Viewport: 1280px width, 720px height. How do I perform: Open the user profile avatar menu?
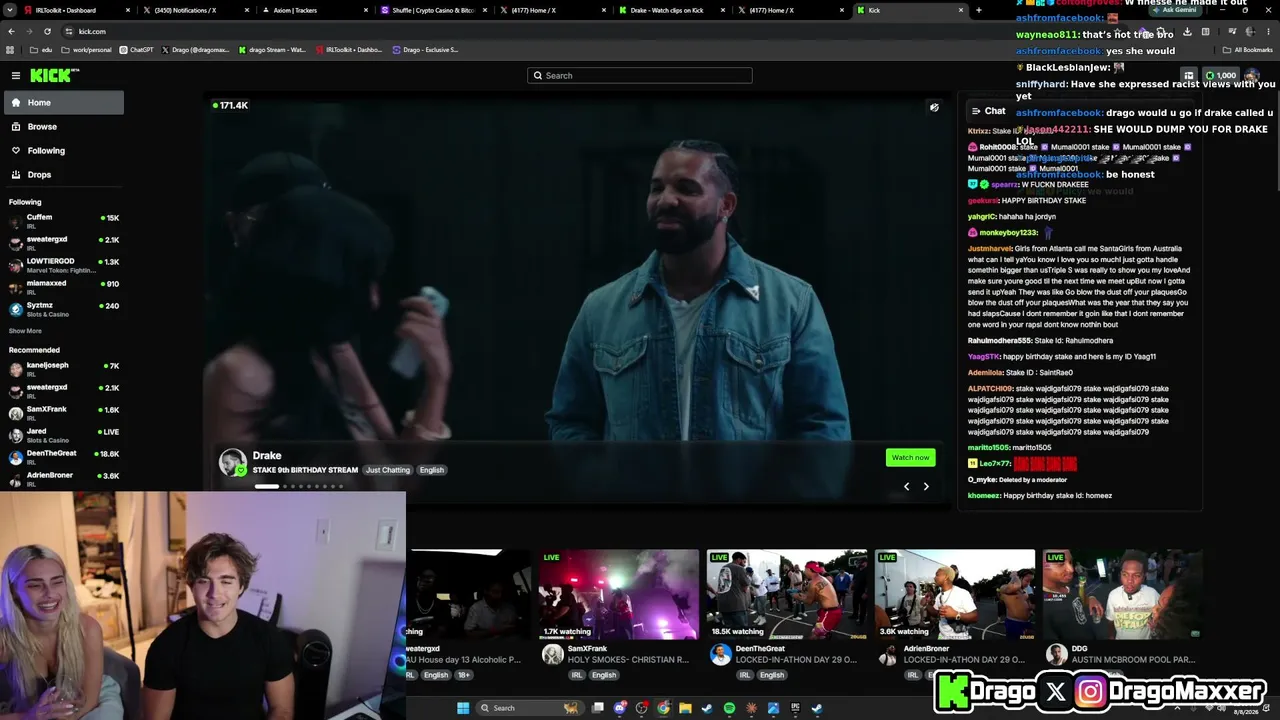(1251, 75)
